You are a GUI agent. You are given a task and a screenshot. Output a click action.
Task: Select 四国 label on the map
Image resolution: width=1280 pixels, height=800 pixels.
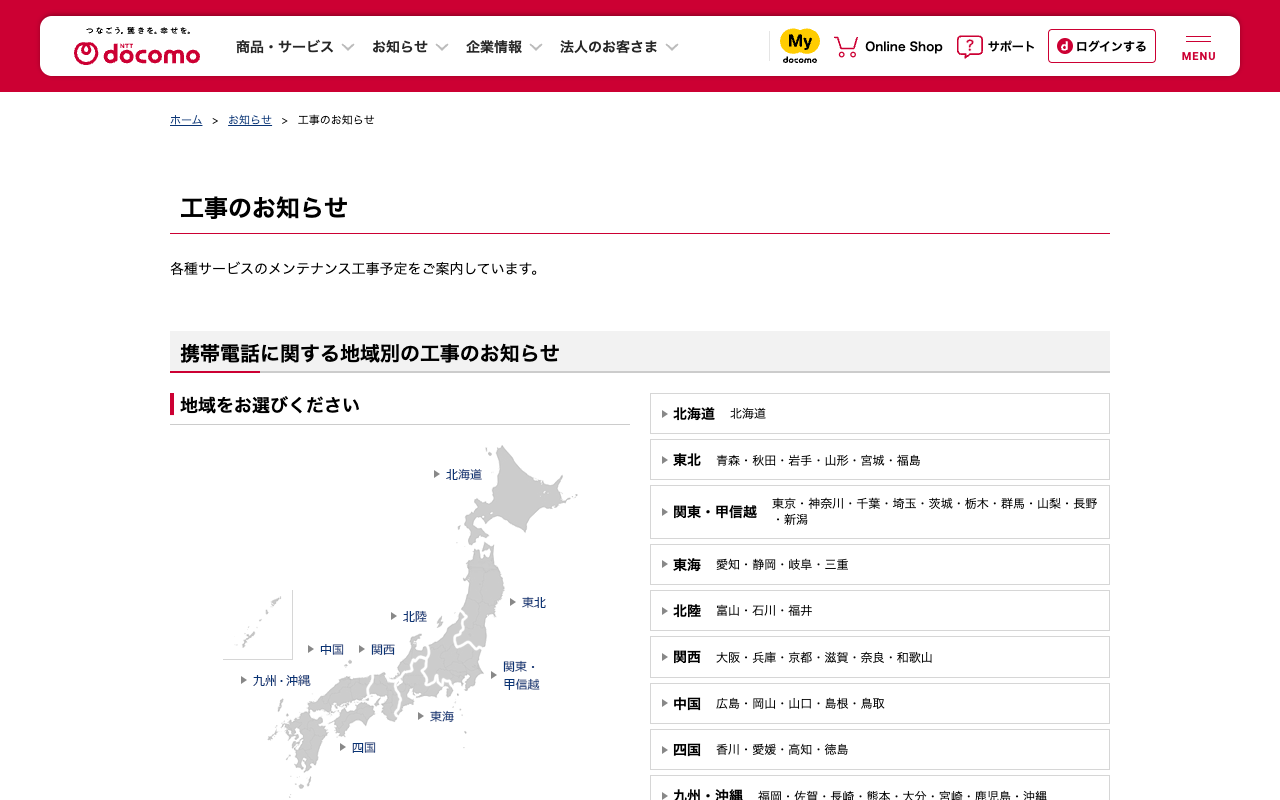pyautogui.click(x=363, y=748)
